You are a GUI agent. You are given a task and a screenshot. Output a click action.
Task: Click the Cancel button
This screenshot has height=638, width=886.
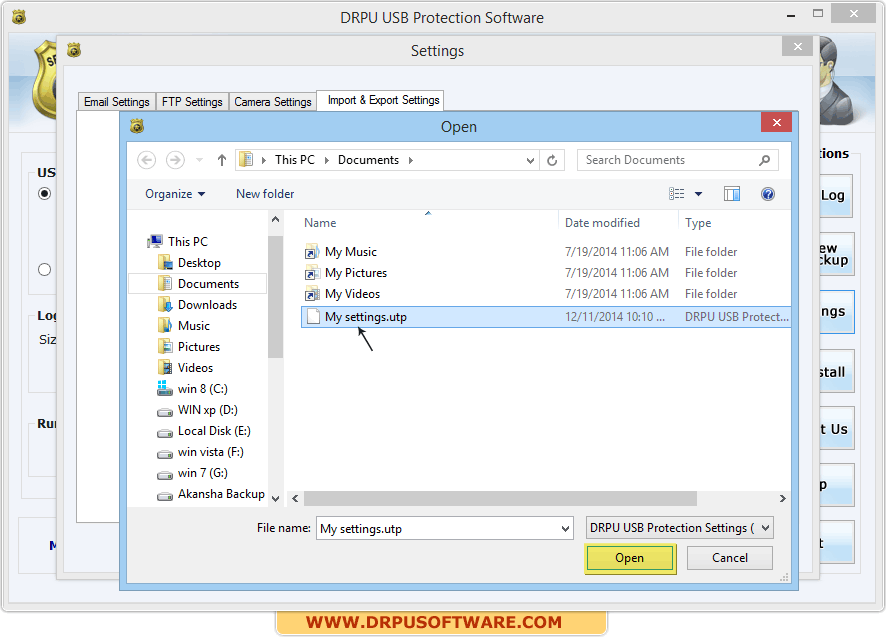point(729,558)
